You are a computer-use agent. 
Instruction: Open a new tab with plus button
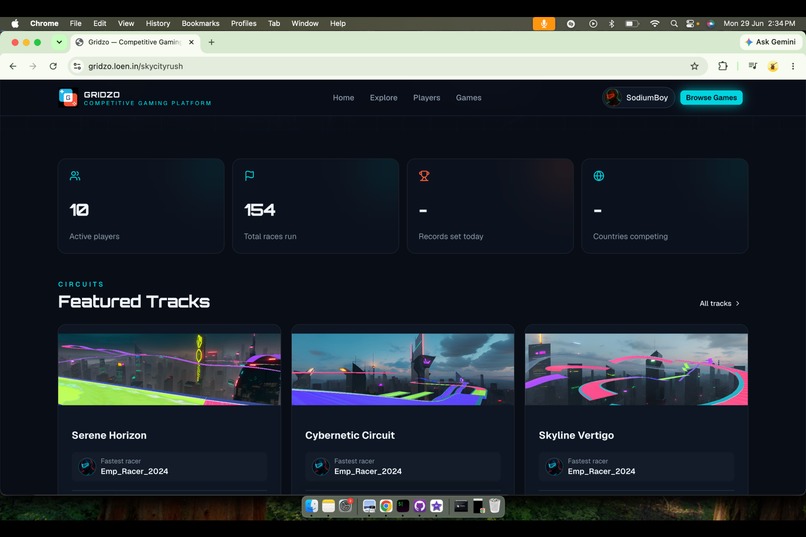pos(211,42)
